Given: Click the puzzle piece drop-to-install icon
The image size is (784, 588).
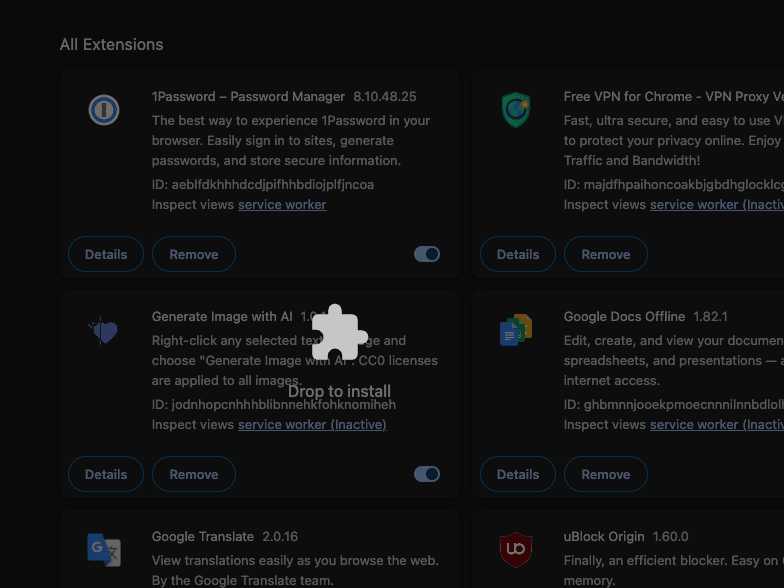Looking at the screenshot, I should coord(340,332).
